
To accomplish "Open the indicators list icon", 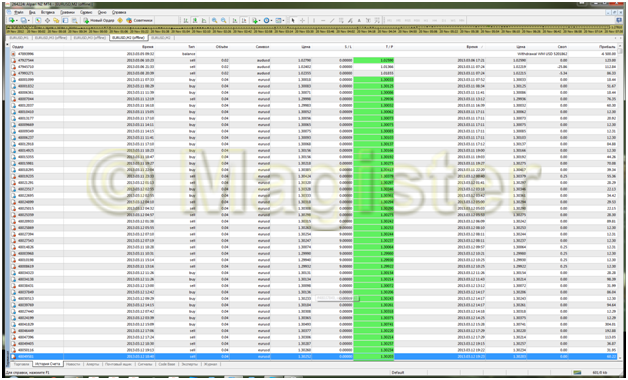I will click(x=255, y=20).
